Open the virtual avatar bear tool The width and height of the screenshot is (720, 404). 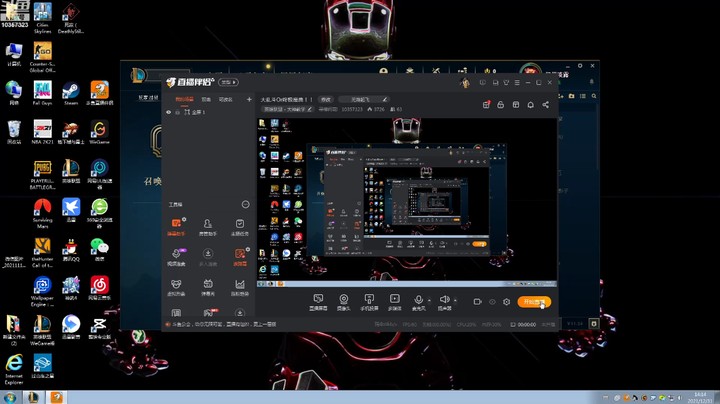176,287
